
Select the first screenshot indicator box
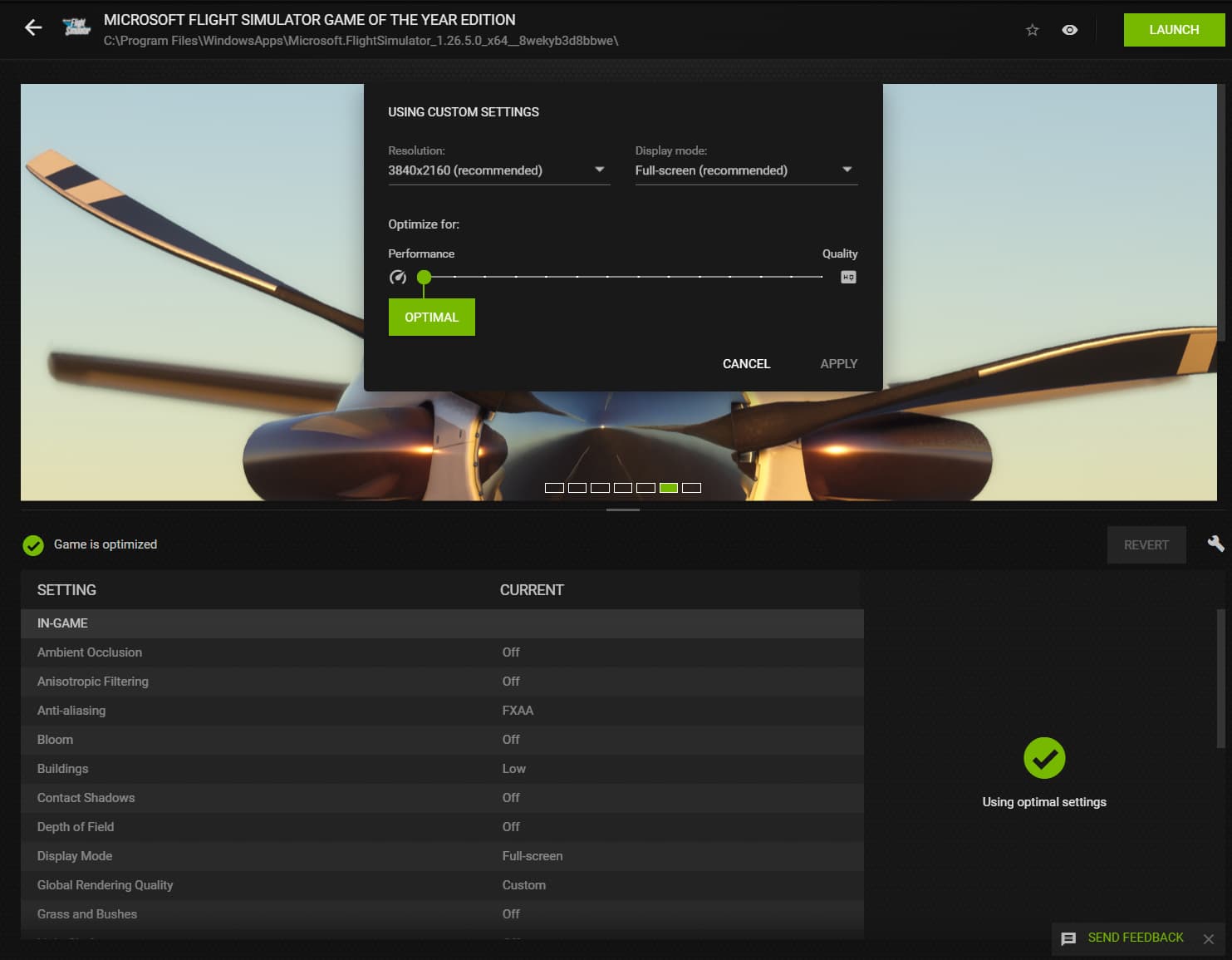tap(554, 488)
